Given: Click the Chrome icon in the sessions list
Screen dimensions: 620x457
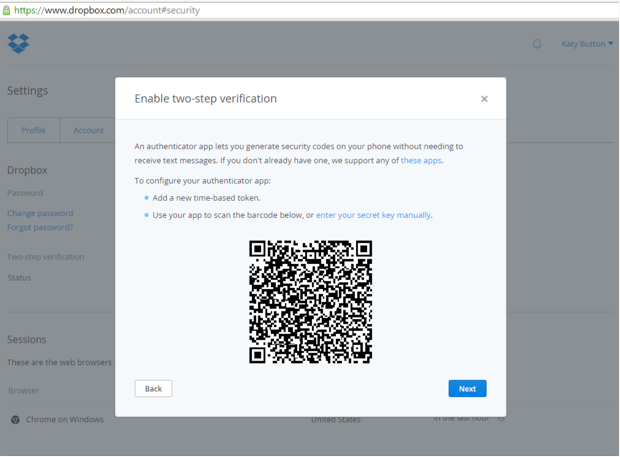Looking at the screenshot, I should point(15,419).
